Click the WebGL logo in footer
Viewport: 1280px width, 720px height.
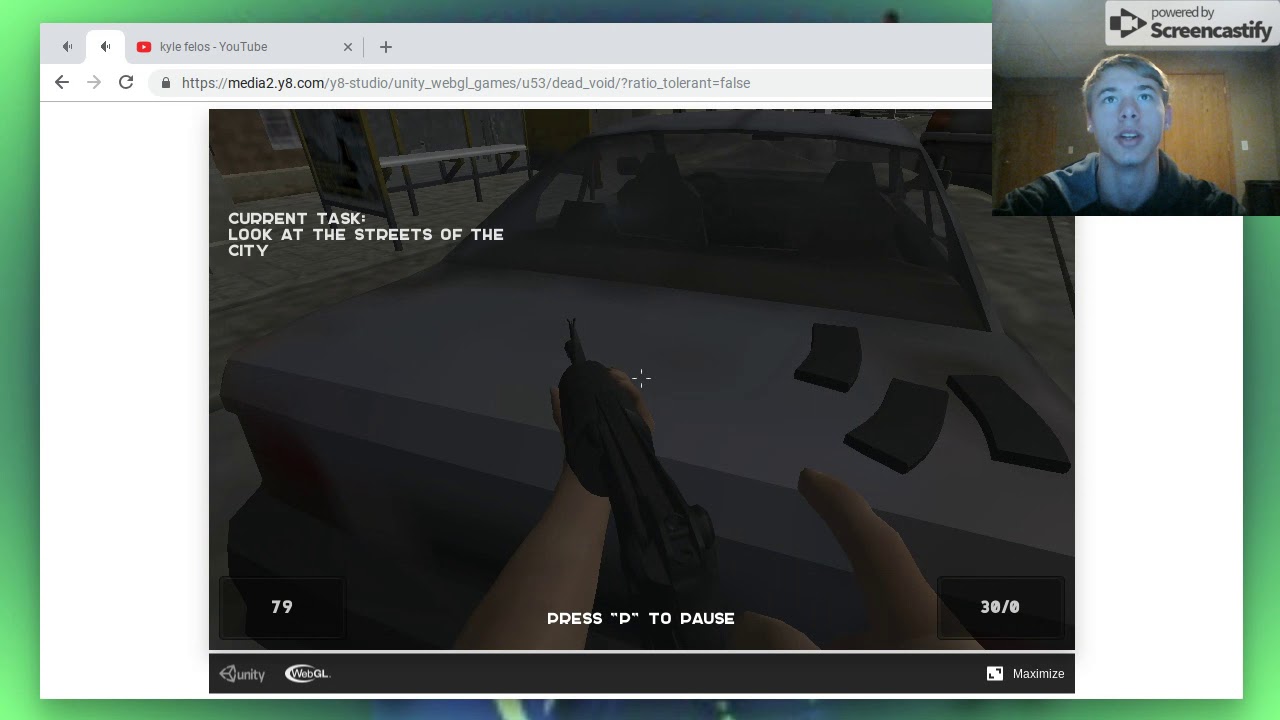click(307, 674)
